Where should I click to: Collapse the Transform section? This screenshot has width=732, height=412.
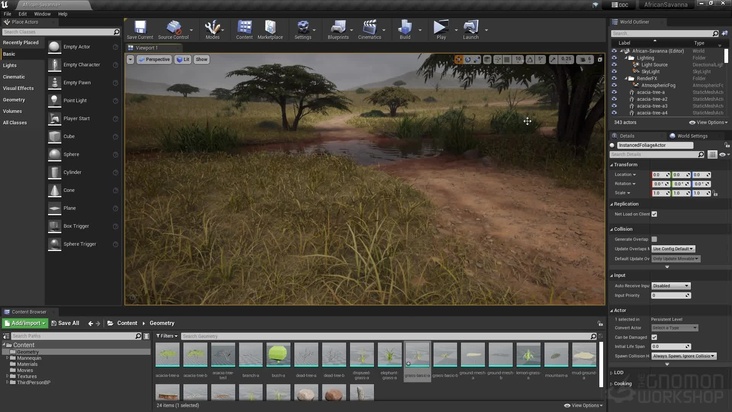[612, 165]
